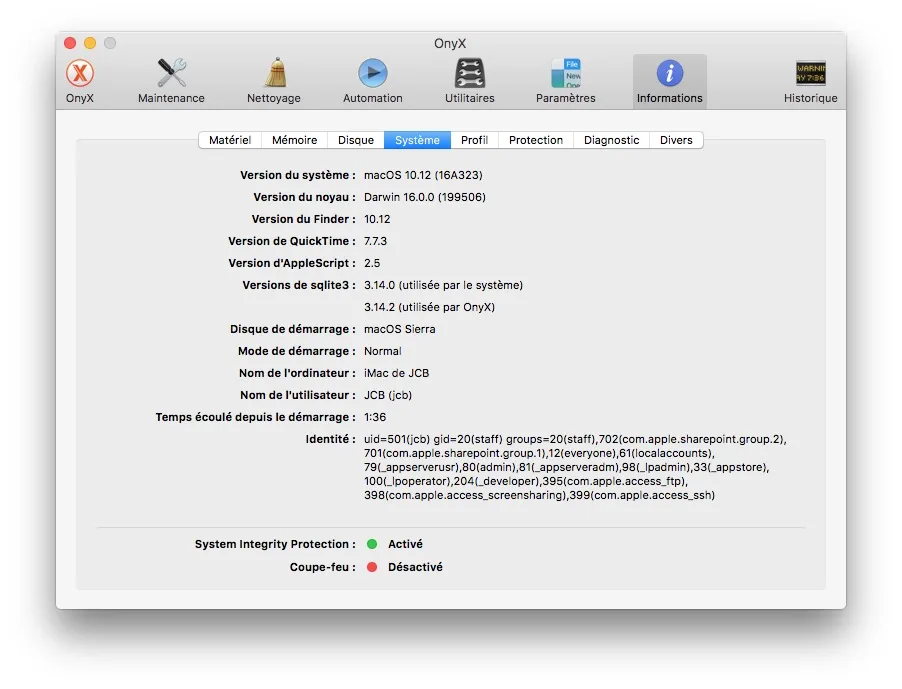Click the System Integrity Protection label
Screen dimensions: 902x689
pyautogui.click(x=275, y=544)
